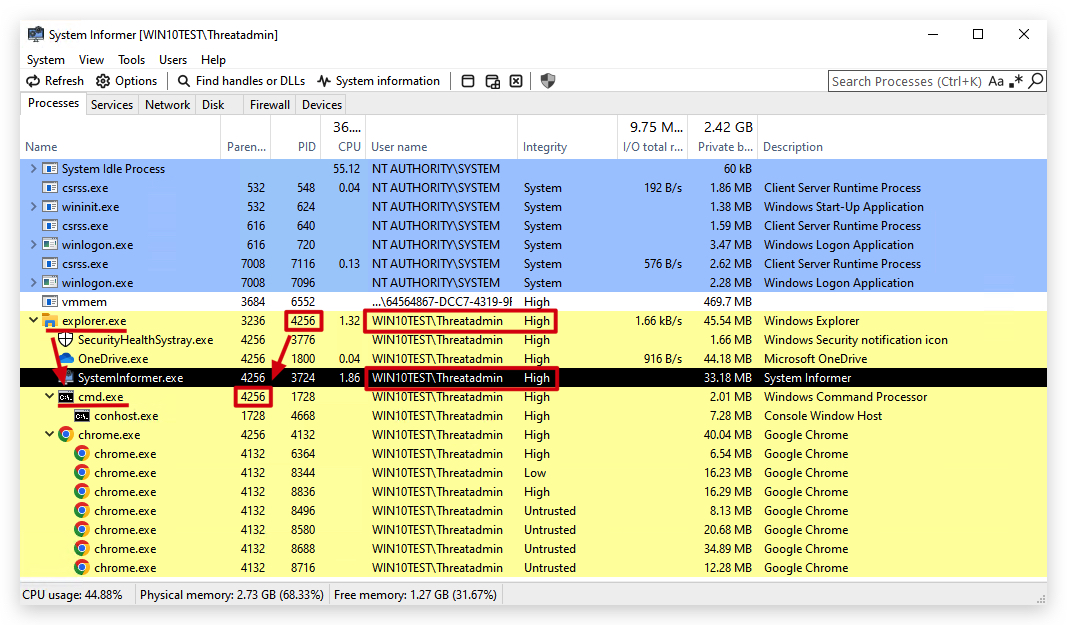Click the Refresh toolbar icon
The image size is (1067, 625).
33,81
